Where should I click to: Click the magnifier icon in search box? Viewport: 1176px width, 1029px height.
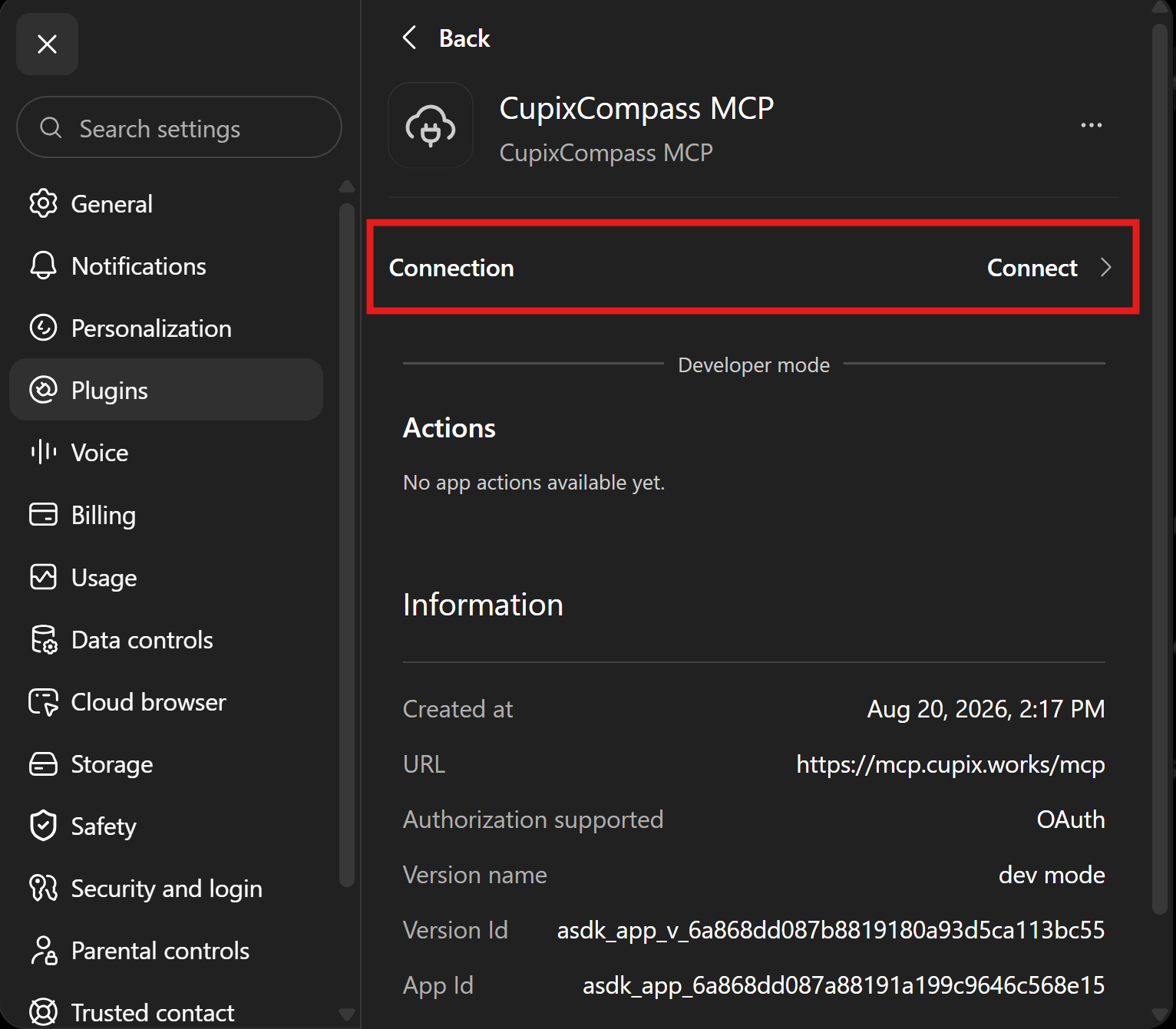51,128
